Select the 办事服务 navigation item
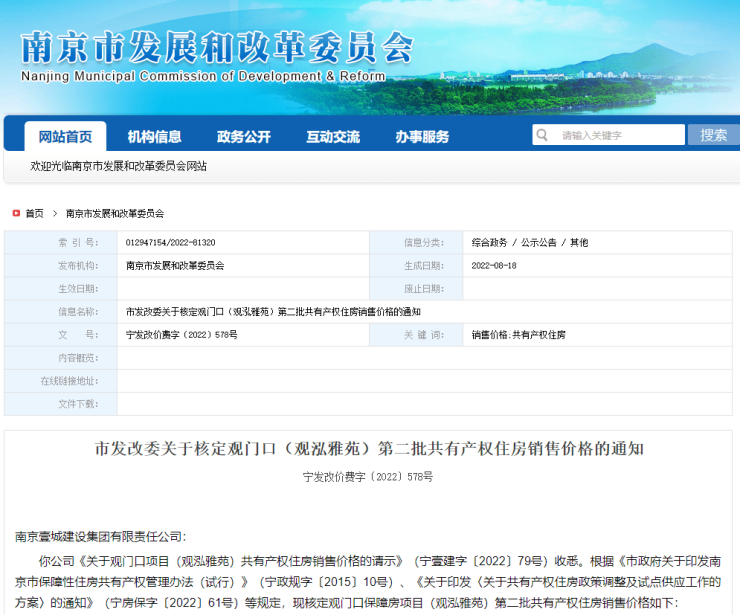 (x=421, y=137)
